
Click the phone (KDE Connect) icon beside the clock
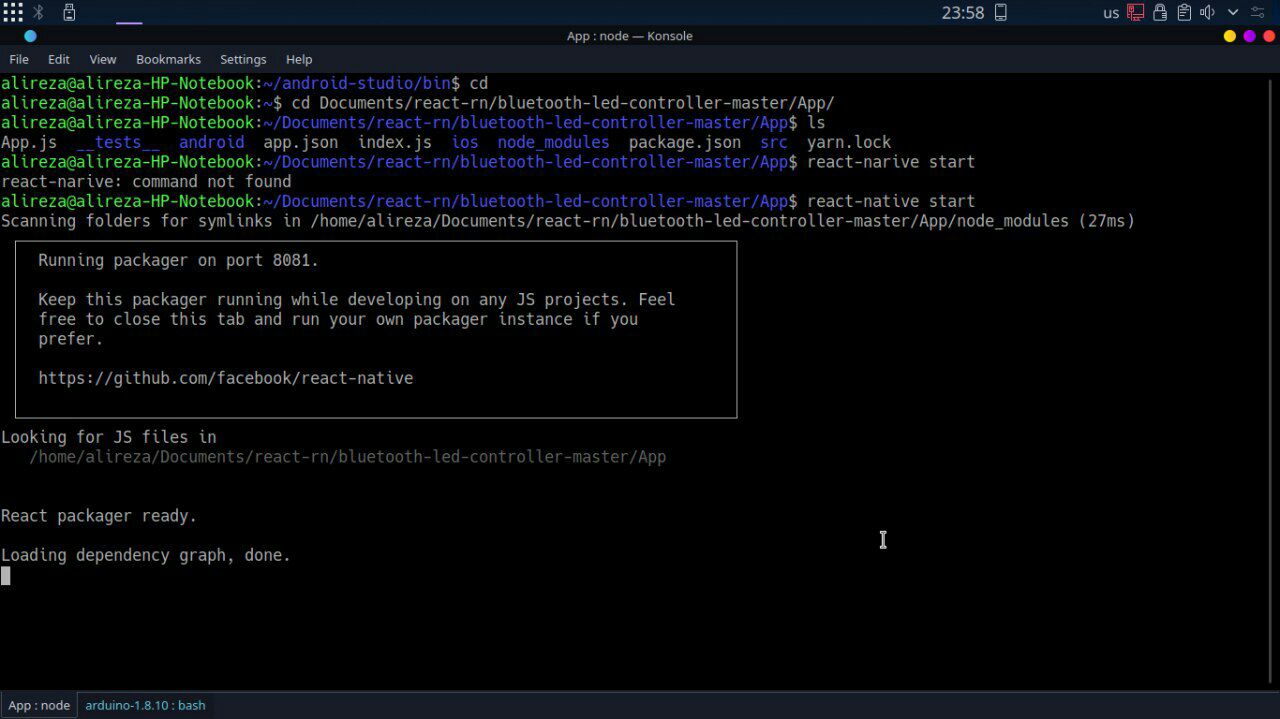tap(1000, 13)
